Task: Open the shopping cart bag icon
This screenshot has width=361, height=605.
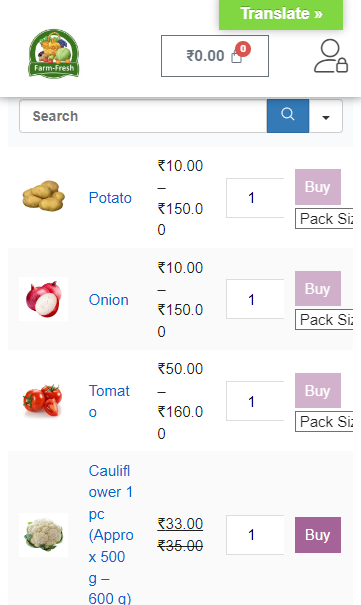Action: click(x=236, y=57)
